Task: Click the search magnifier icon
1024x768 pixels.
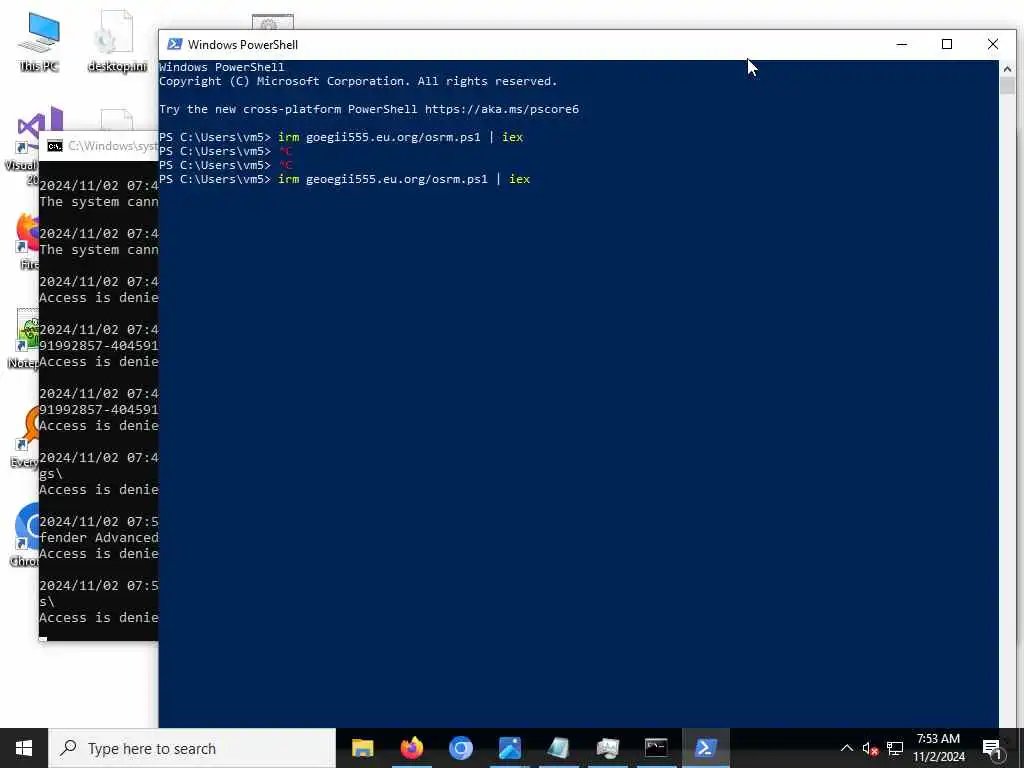Action: pyautogui.click(x=68, y=748)
